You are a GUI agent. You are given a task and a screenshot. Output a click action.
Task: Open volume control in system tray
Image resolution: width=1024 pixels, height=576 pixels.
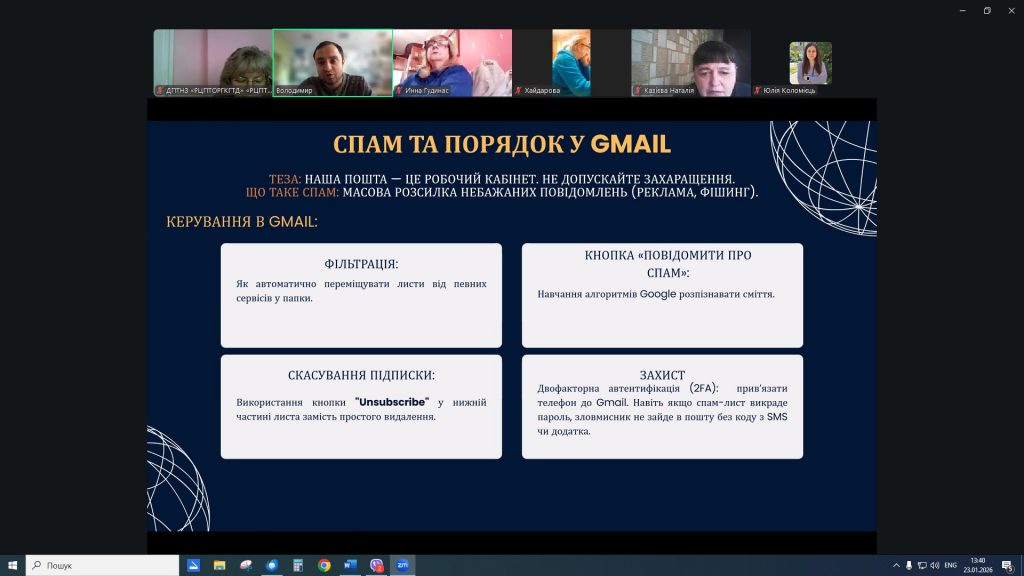point(935,565)
